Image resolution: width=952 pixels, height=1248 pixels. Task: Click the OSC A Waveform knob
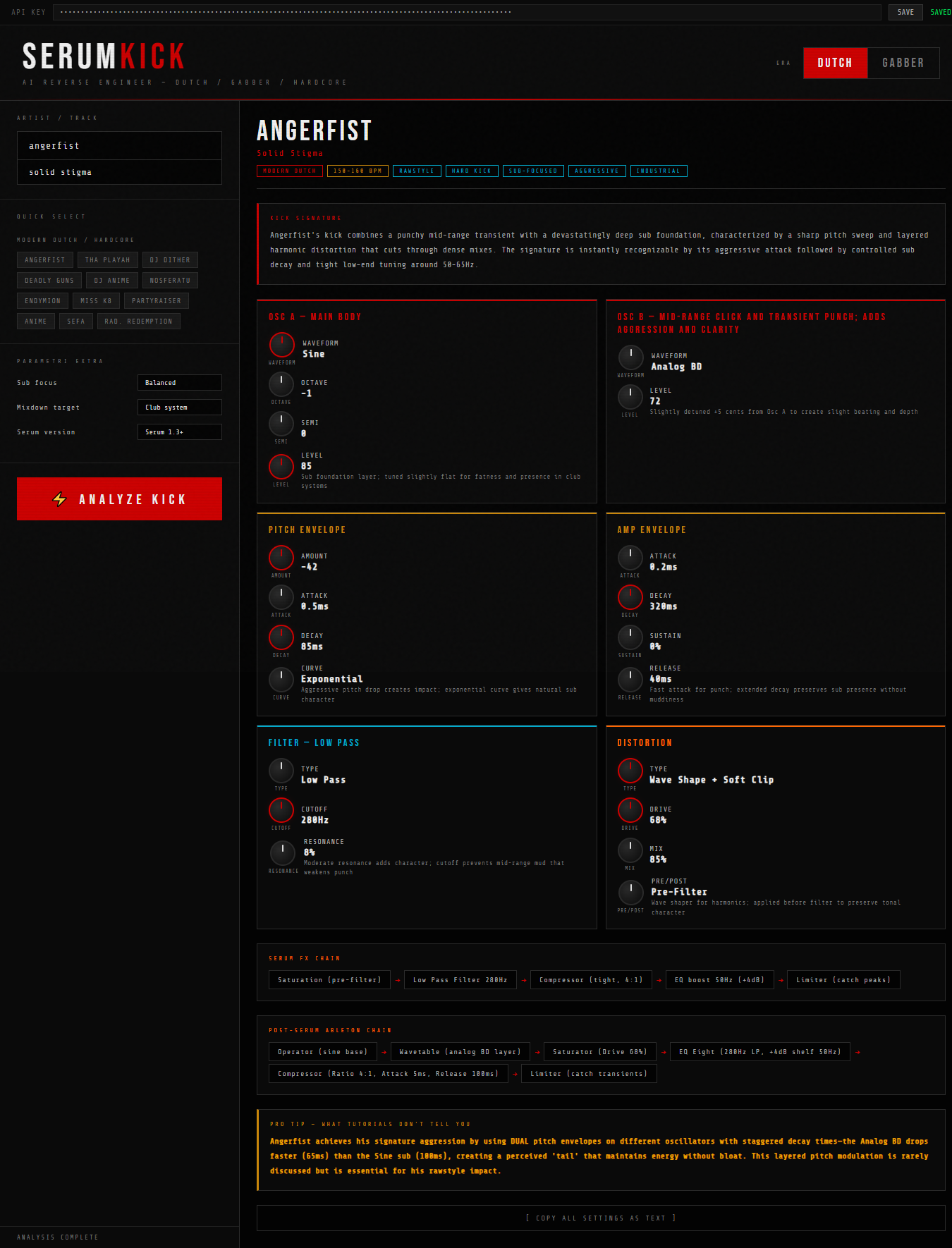[282, 345]
